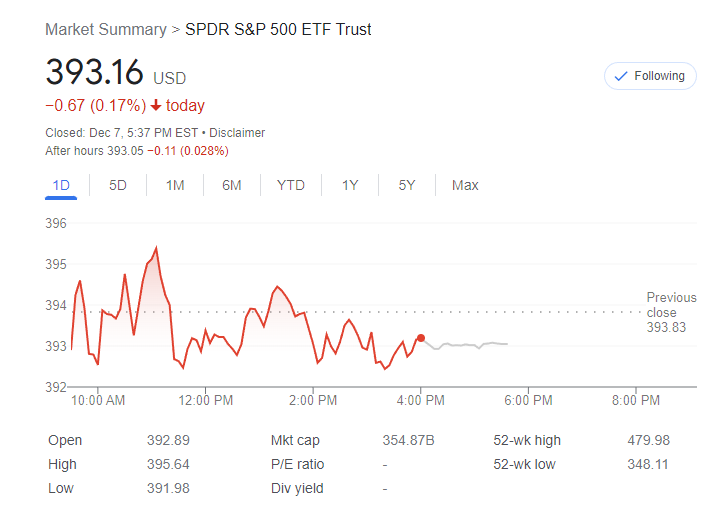Click the SPDR S&P 500 ETF Trust title
Image resolution: width=722 pixels, height=505 pixels.
pyautogui.click(x=278, y=30)
